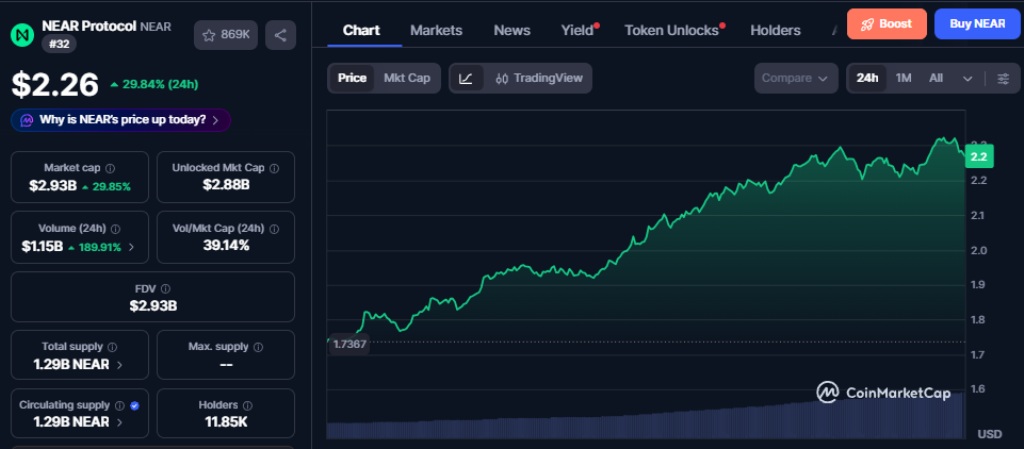Expand Volume (24h) details arrow

click(131, 247)
